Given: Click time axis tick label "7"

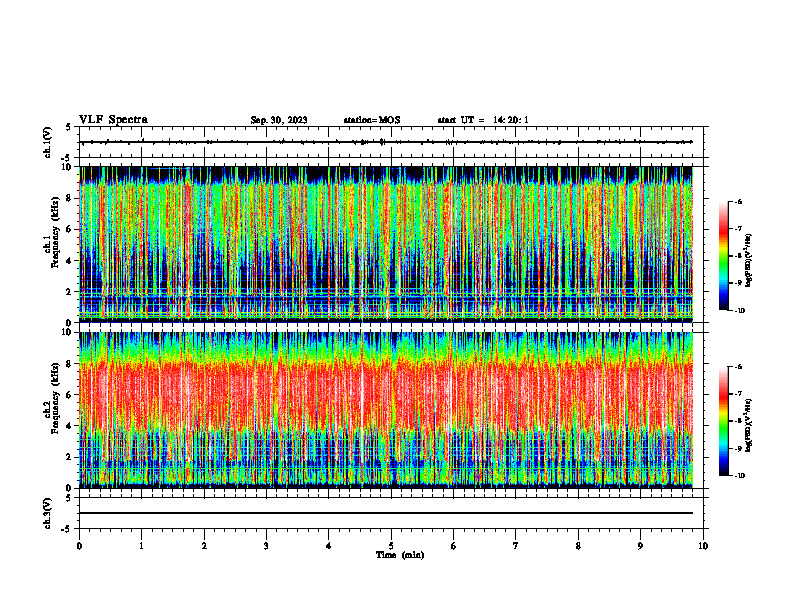Looking at the screenshot, I should [x=516, y=546].
